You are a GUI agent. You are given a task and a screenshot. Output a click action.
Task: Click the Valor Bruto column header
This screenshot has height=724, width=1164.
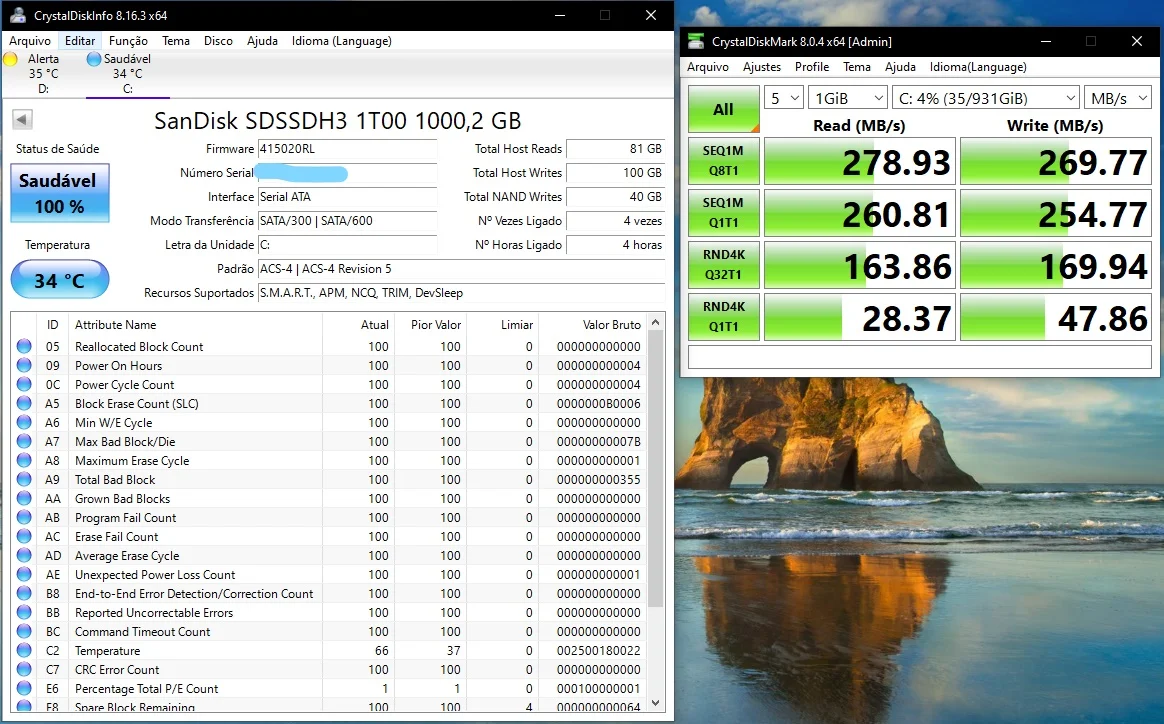pos(592,325)
